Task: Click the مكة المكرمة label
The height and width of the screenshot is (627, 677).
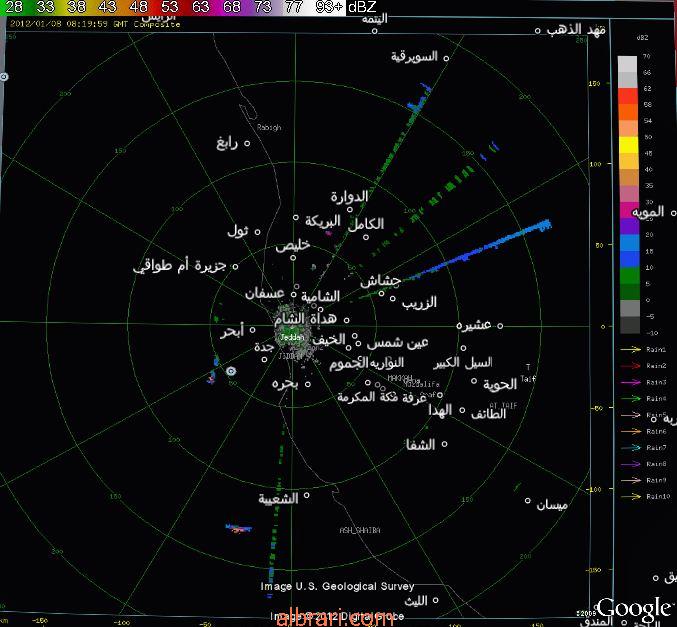Action: pyautogui.click(x=367, y=397)
